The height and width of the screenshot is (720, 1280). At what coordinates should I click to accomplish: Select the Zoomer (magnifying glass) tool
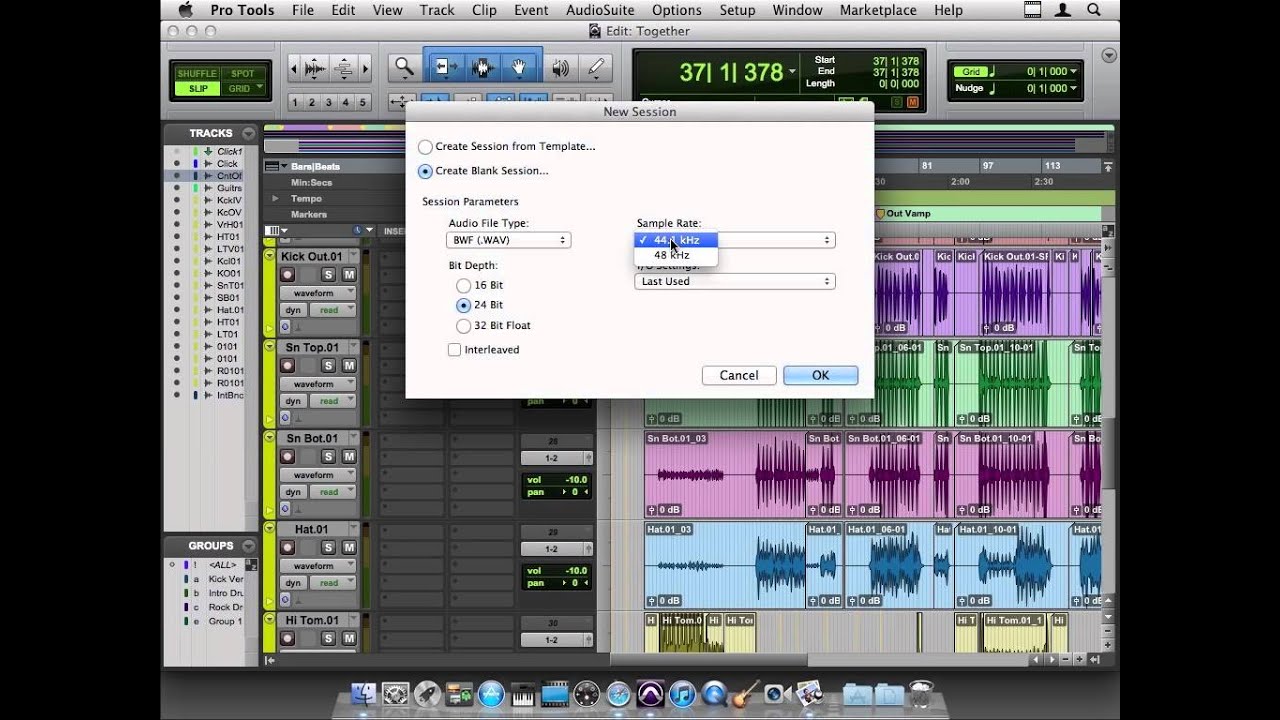404,68
